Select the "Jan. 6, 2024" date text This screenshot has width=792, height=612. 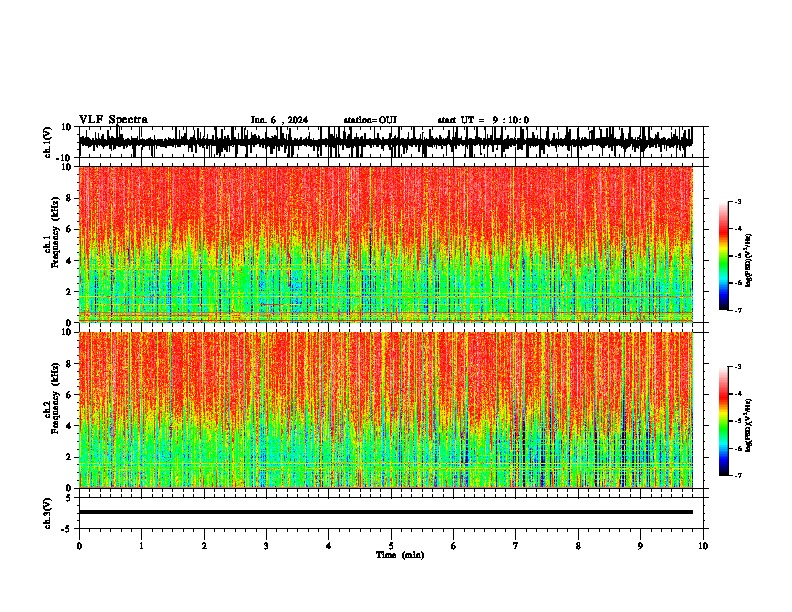coord(279,120)
